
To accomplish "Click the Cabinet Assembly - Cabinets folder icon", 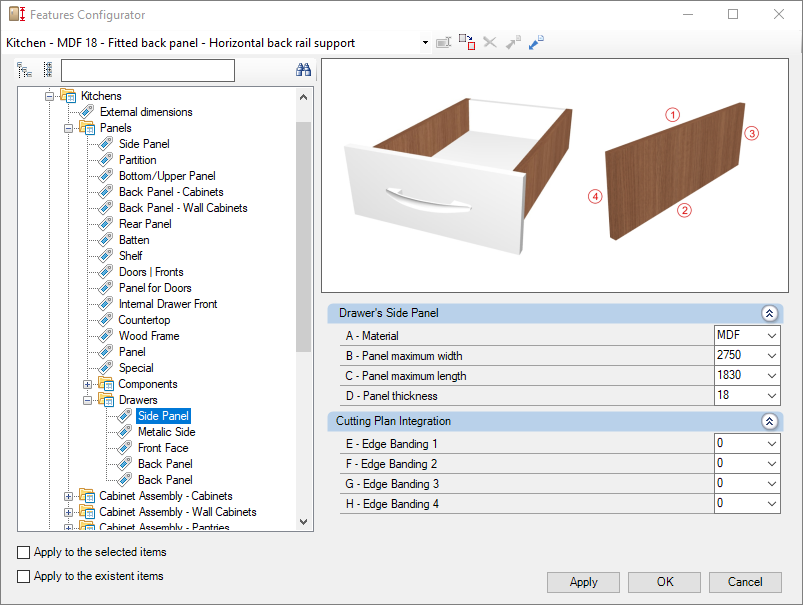I will tap(87, 496).
